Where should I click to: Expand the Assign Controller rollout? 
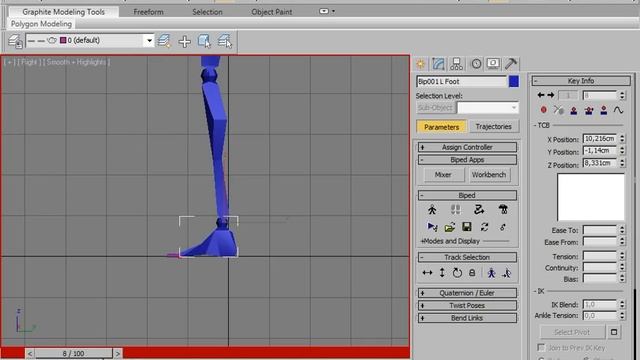467,147
